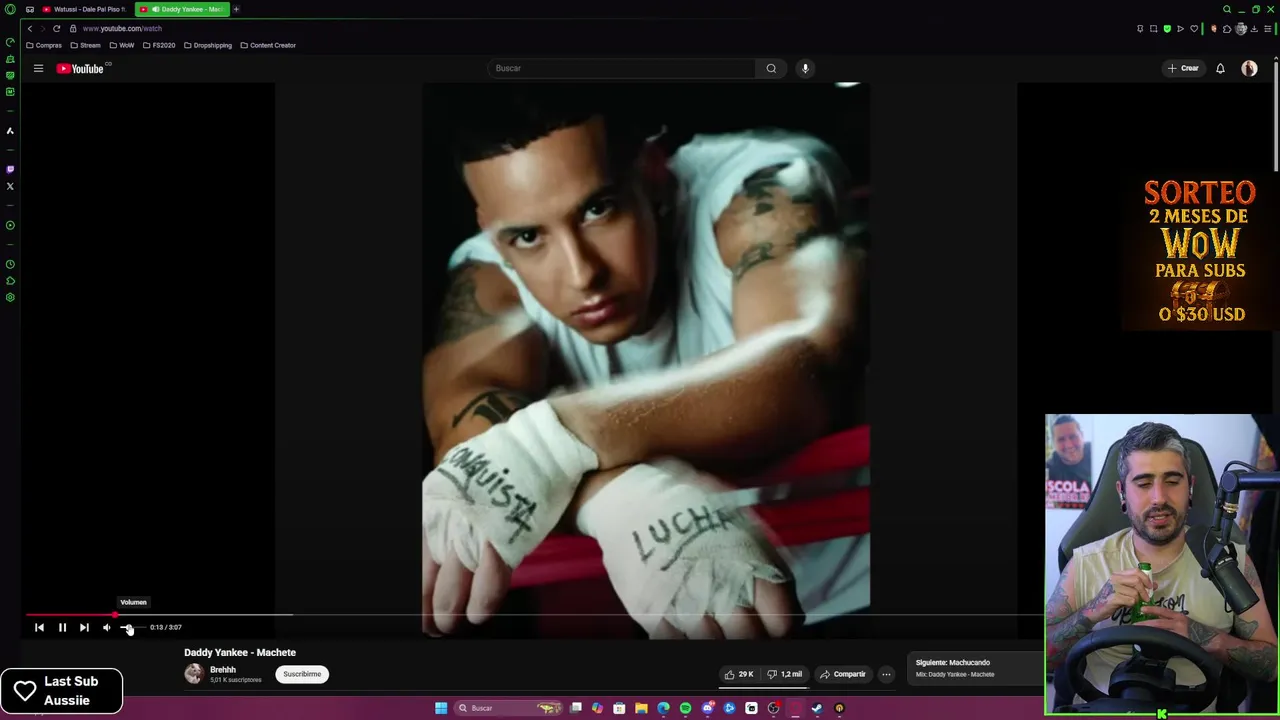Screen dimensions: 1280x720
Task: Open the X (Twitter) sidebar icon
Action: 10,186
